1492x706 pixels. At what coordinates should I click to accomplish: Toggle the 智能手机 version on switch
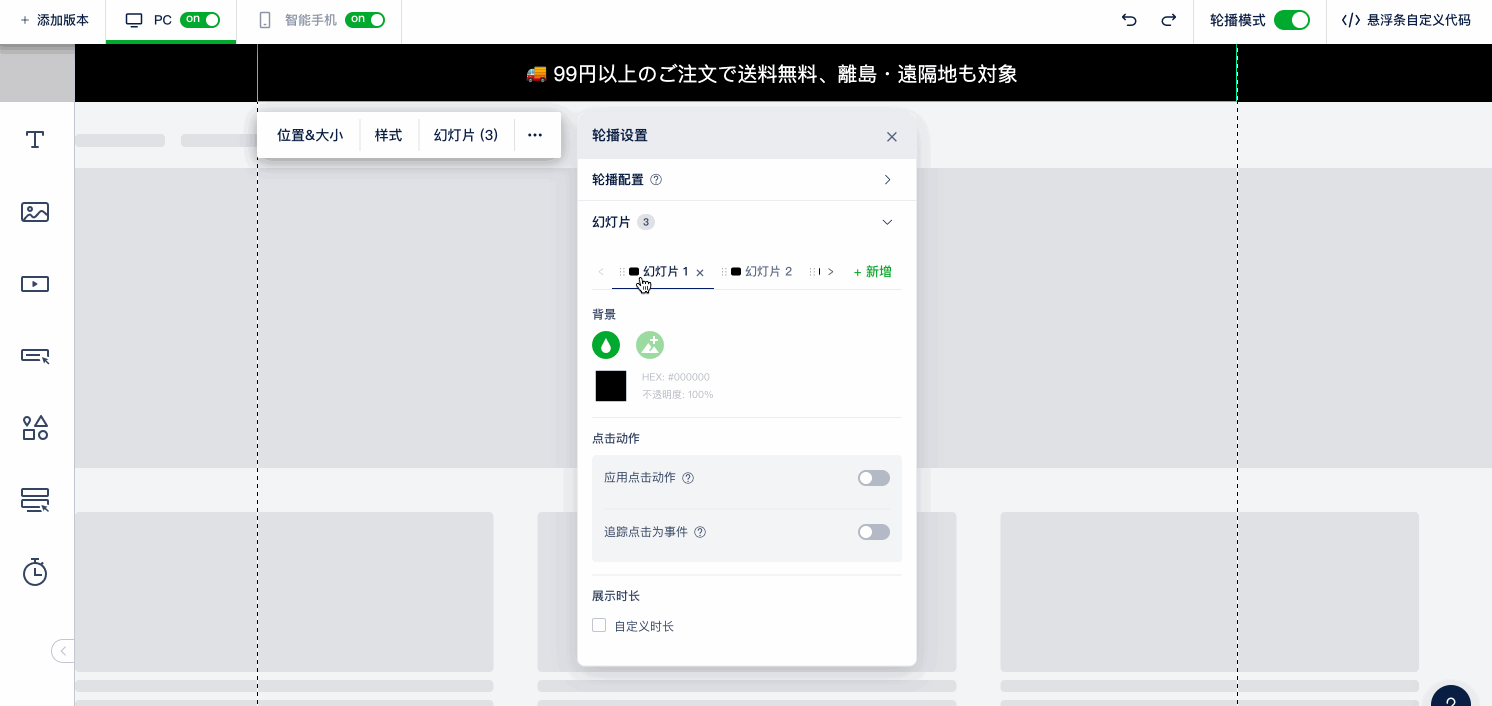click(x=365, y=20)
